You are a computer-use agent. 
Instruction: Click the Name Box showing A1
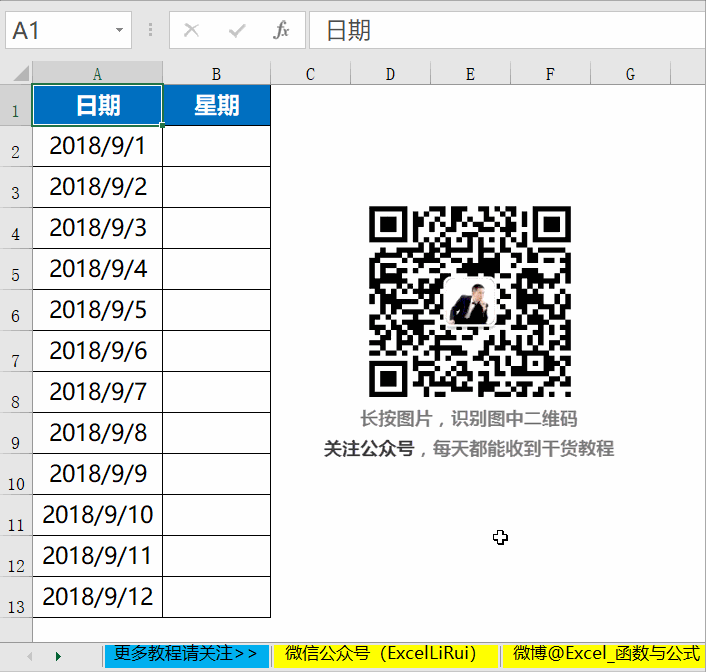pos(68,30)
